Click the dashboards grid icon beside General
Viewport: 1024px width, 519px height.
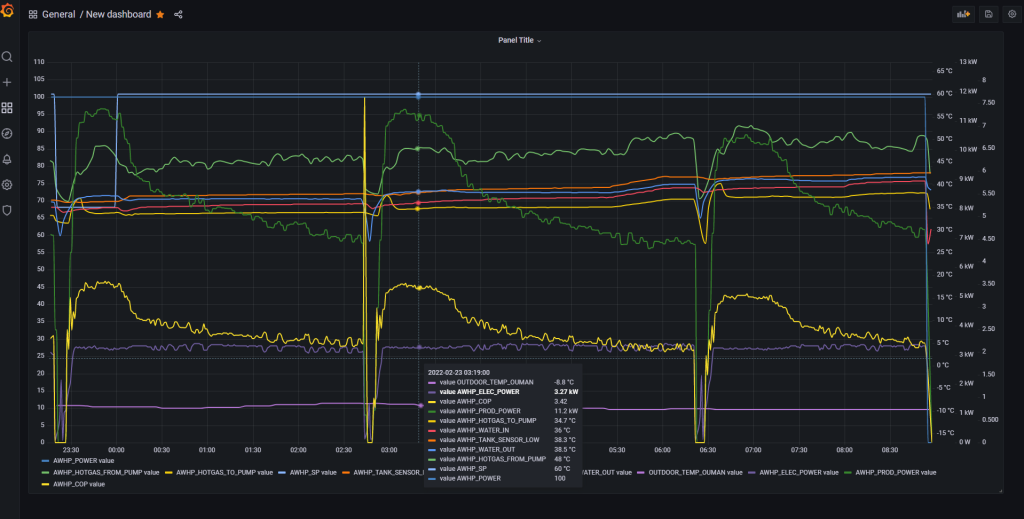point(33,14)
